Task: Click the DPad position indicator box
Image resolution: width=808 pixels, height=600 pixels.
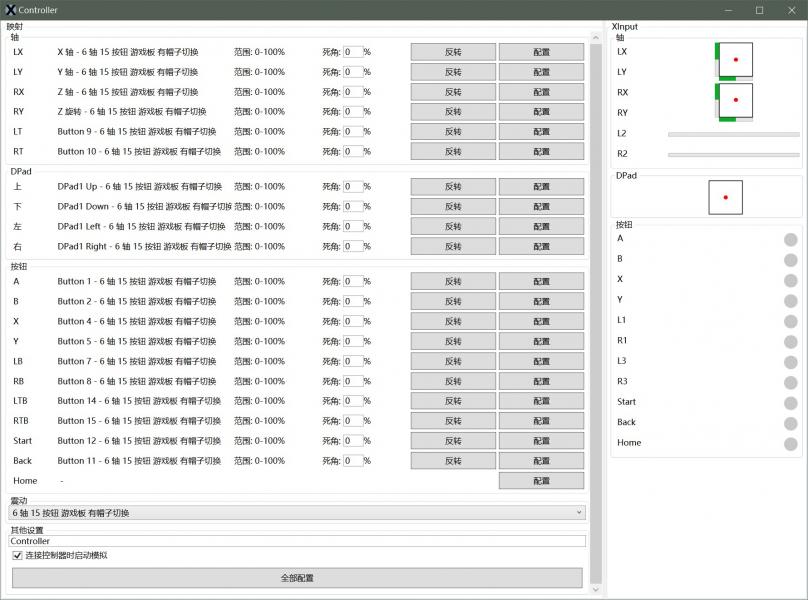Action: pos(725,197)
